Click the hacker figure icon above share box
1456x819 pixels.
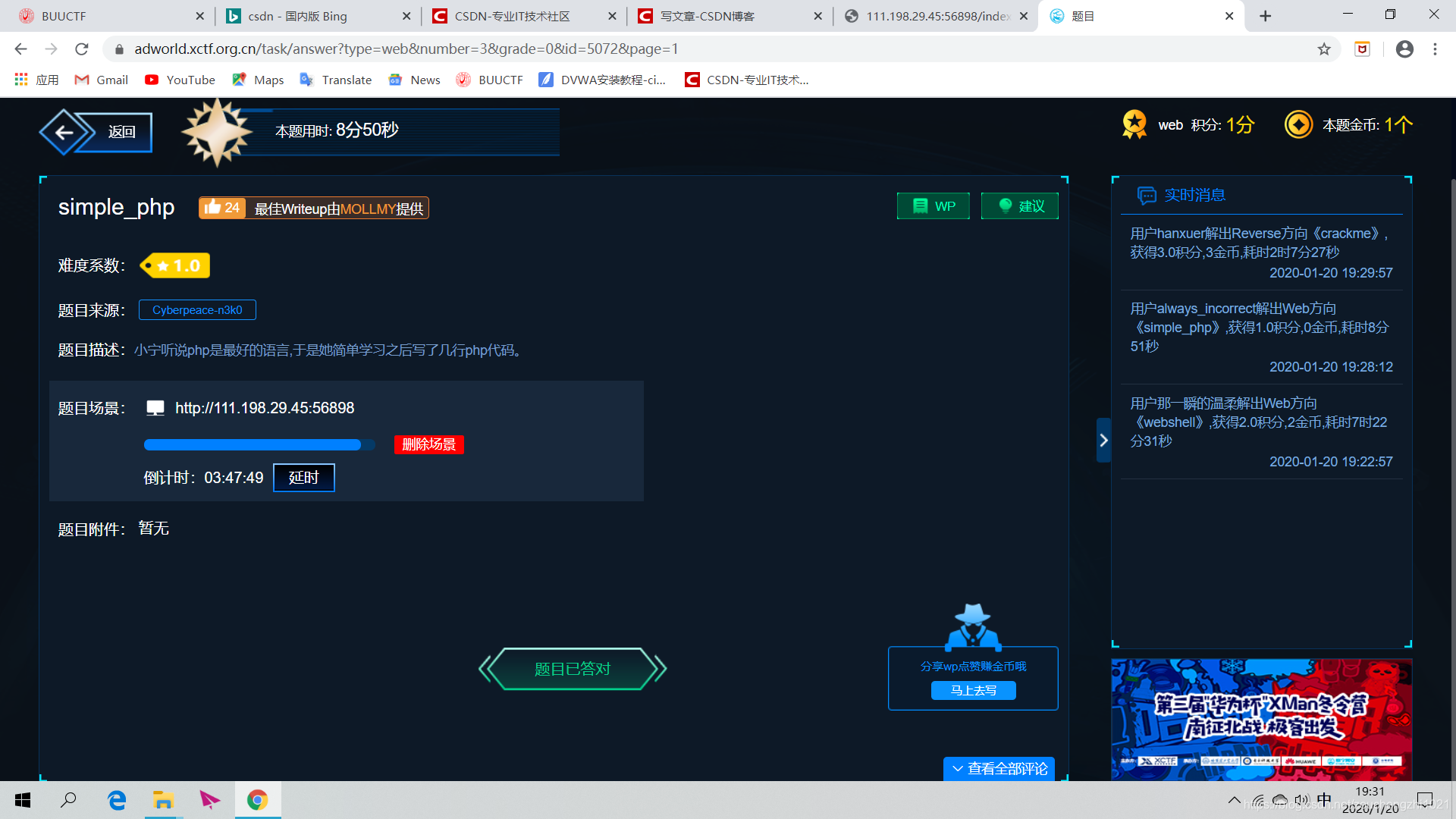click(973, 627)
